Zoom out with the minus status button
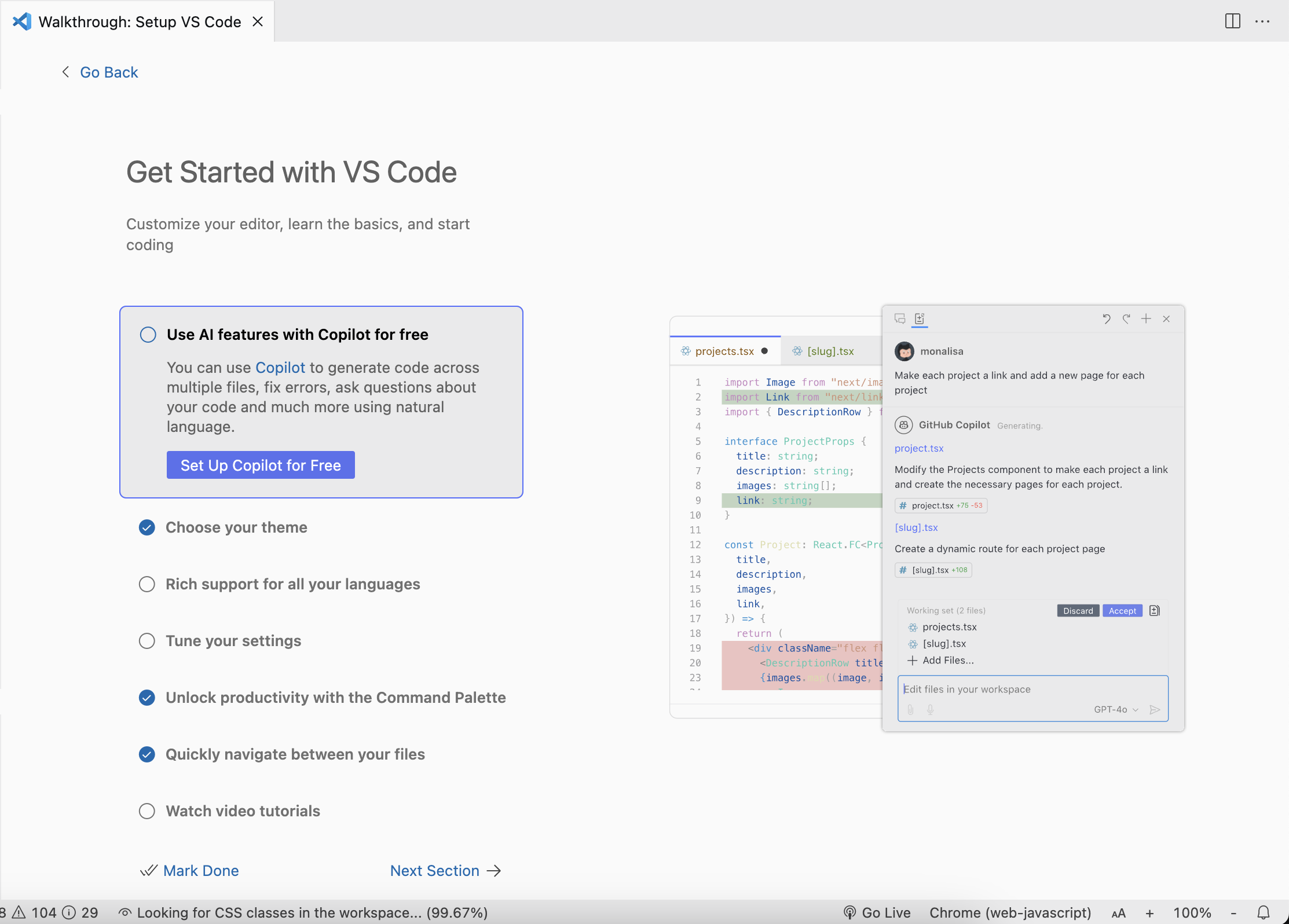 pos(1234,913)
